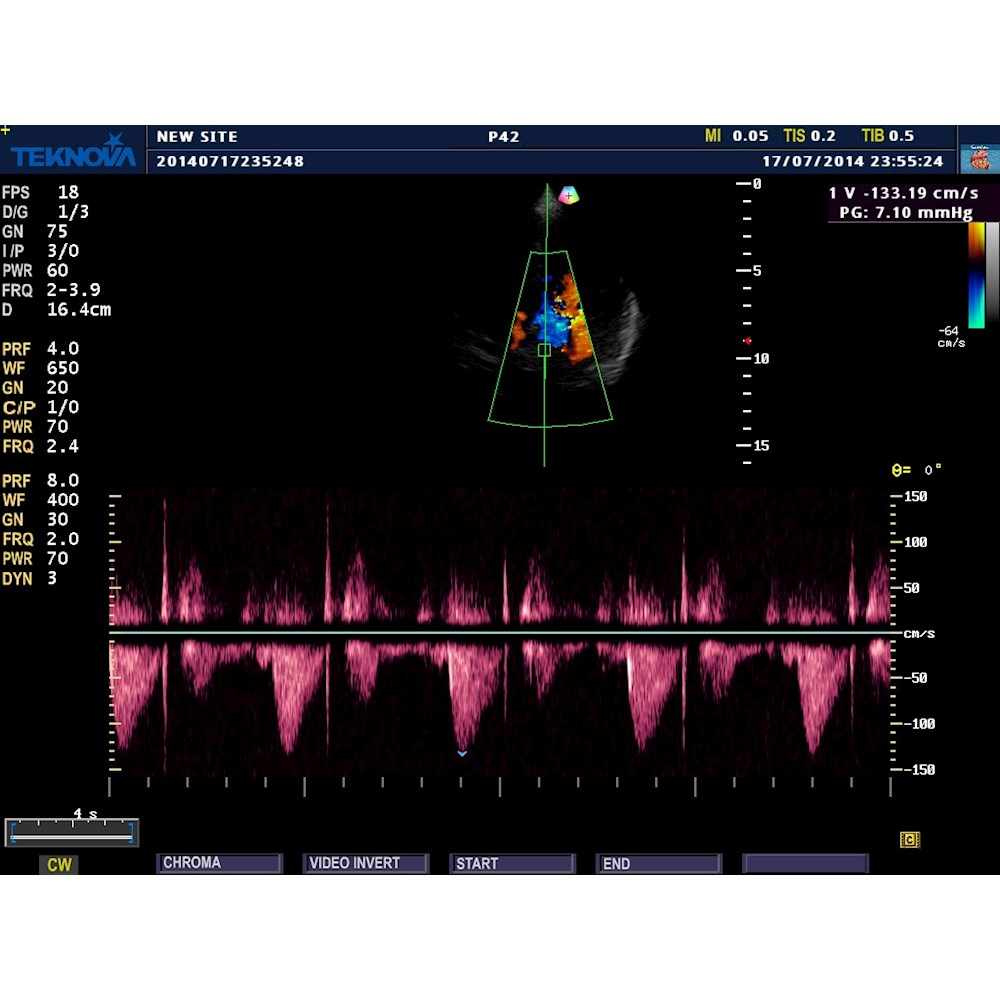
Task: Click the 4s sweep speed scale at bottom left
Action: coord(70,832)
